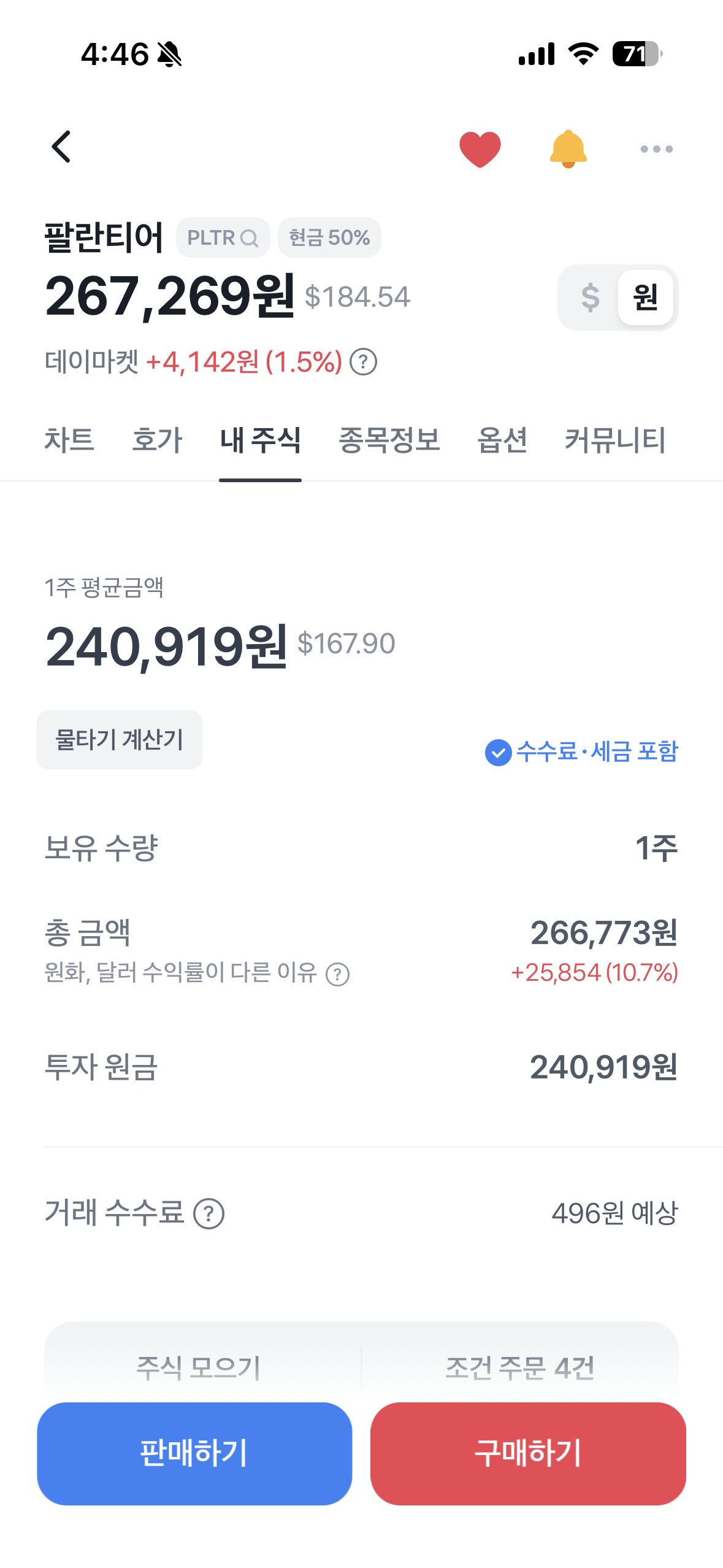723x1568 pixels.
Task: Toggle the 수수료·세금 포함 checkbox
Action: point(498,753)
